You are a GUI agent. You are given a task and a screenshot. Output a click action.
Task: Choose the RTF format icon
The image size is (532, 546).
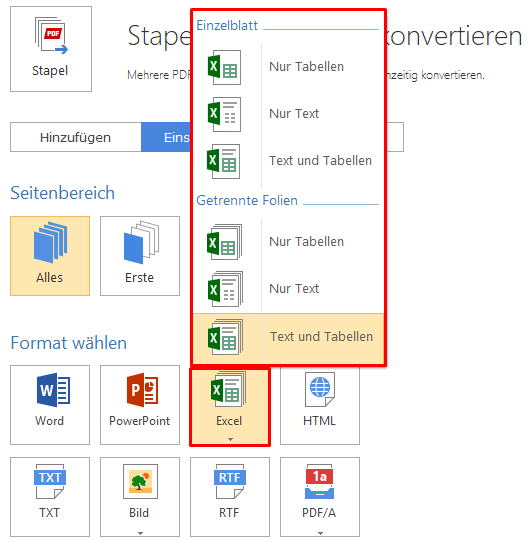230,497
